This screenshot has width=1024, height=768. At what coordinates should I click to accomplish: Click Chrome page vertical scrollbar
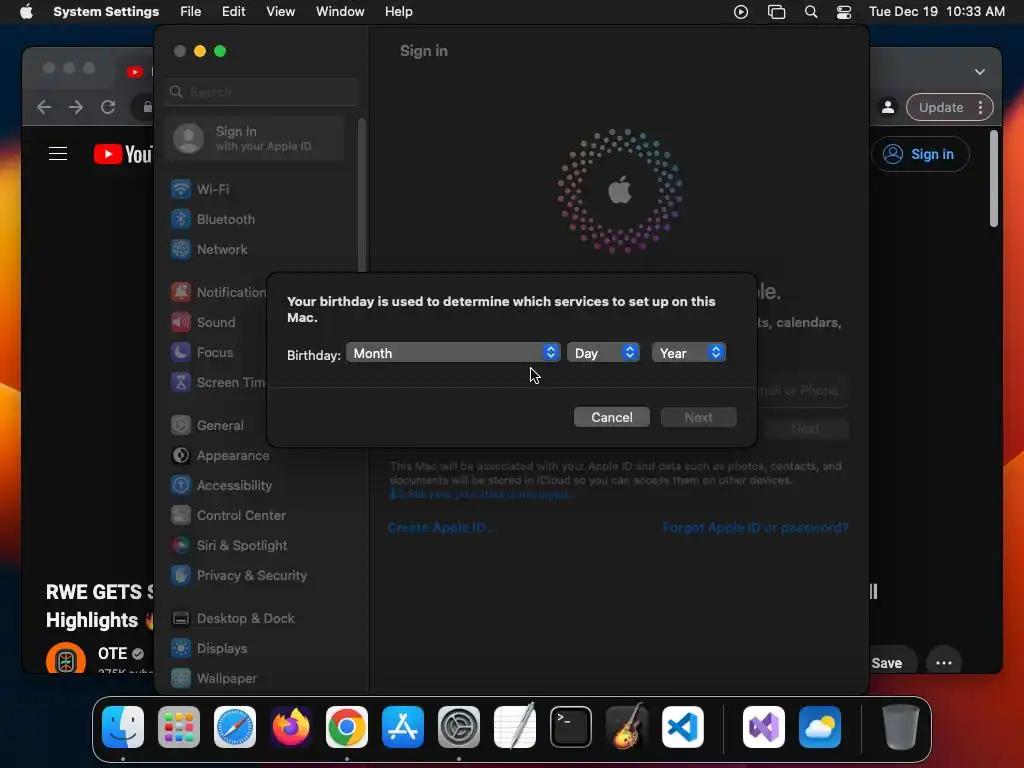point(993,178)
